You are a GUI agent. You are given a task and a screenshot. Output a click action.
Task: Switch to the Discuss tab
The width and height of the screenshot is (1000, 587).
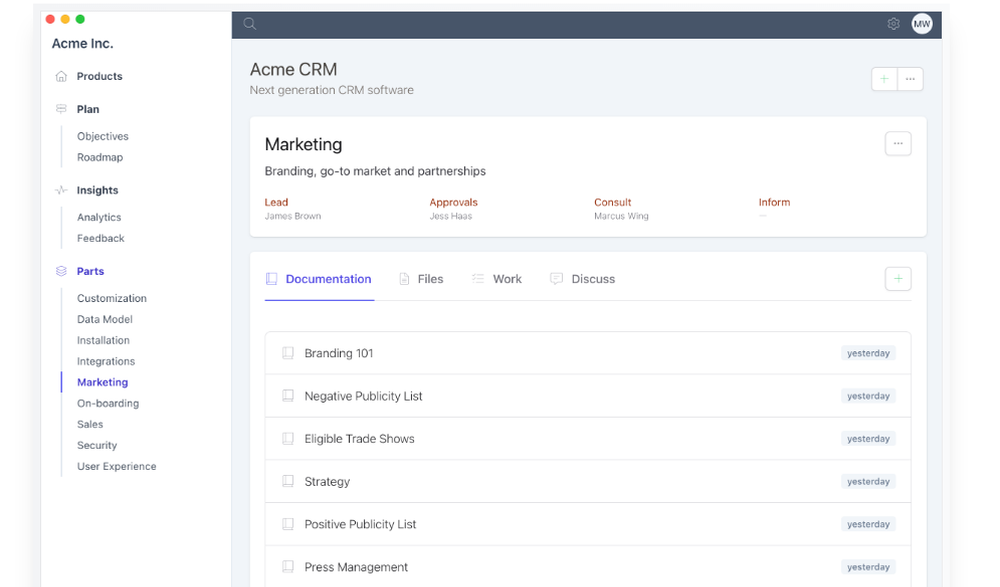coord(583,279)
